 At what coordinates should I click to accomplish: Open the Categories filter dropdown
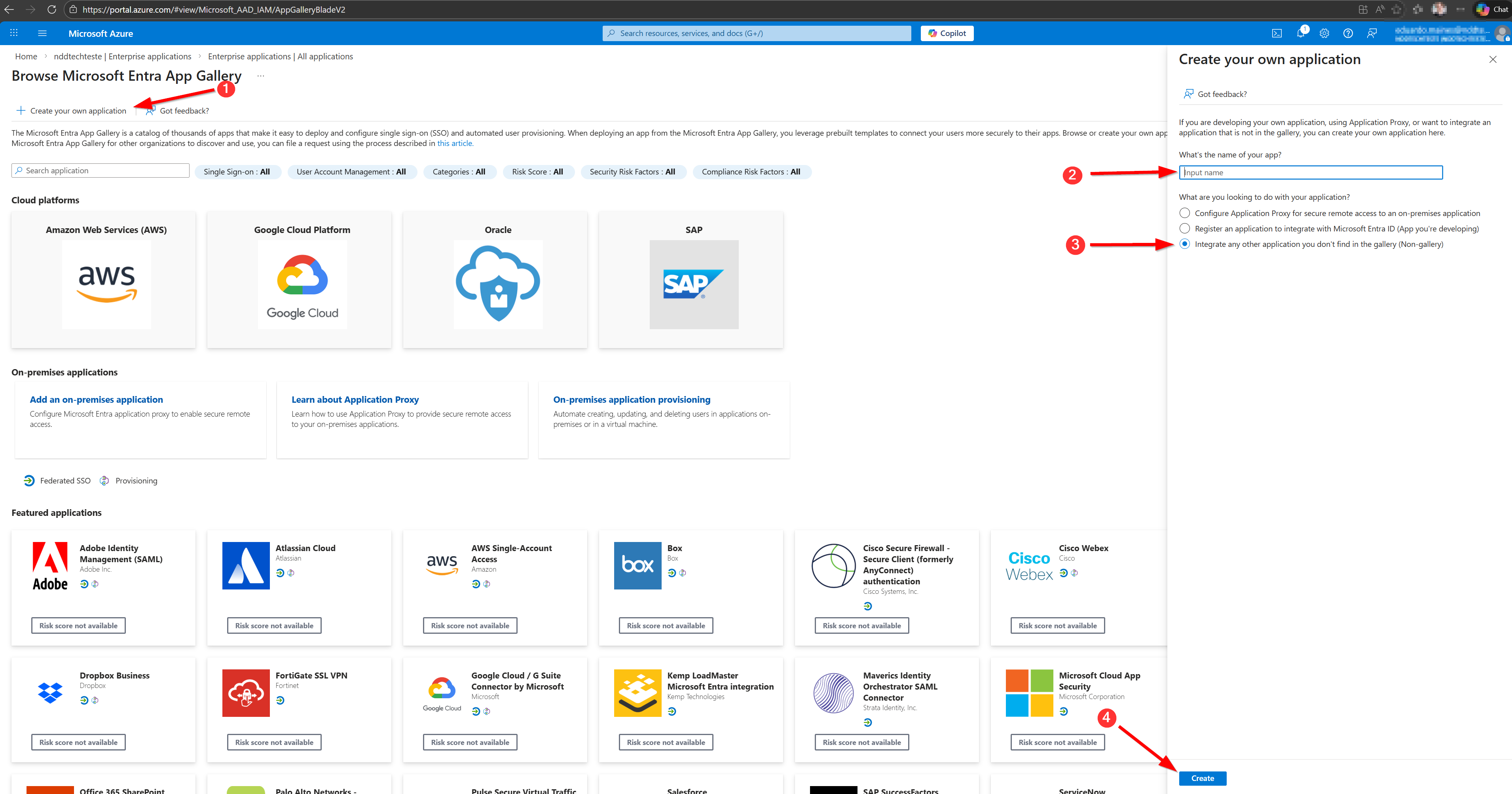(x=458, y=172)
